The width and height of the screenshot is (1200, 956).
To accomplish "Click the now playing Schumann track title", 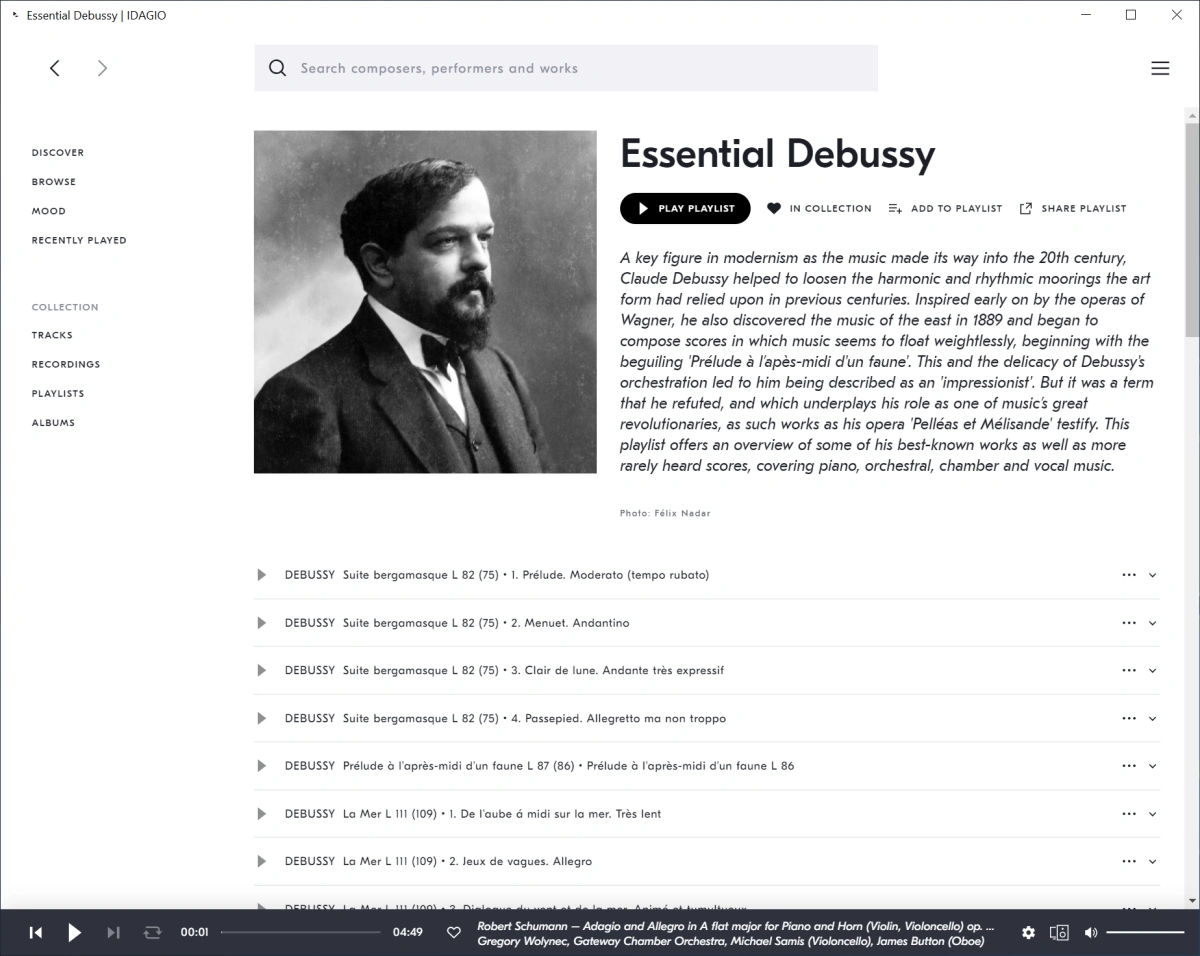I will coord(735,927).
